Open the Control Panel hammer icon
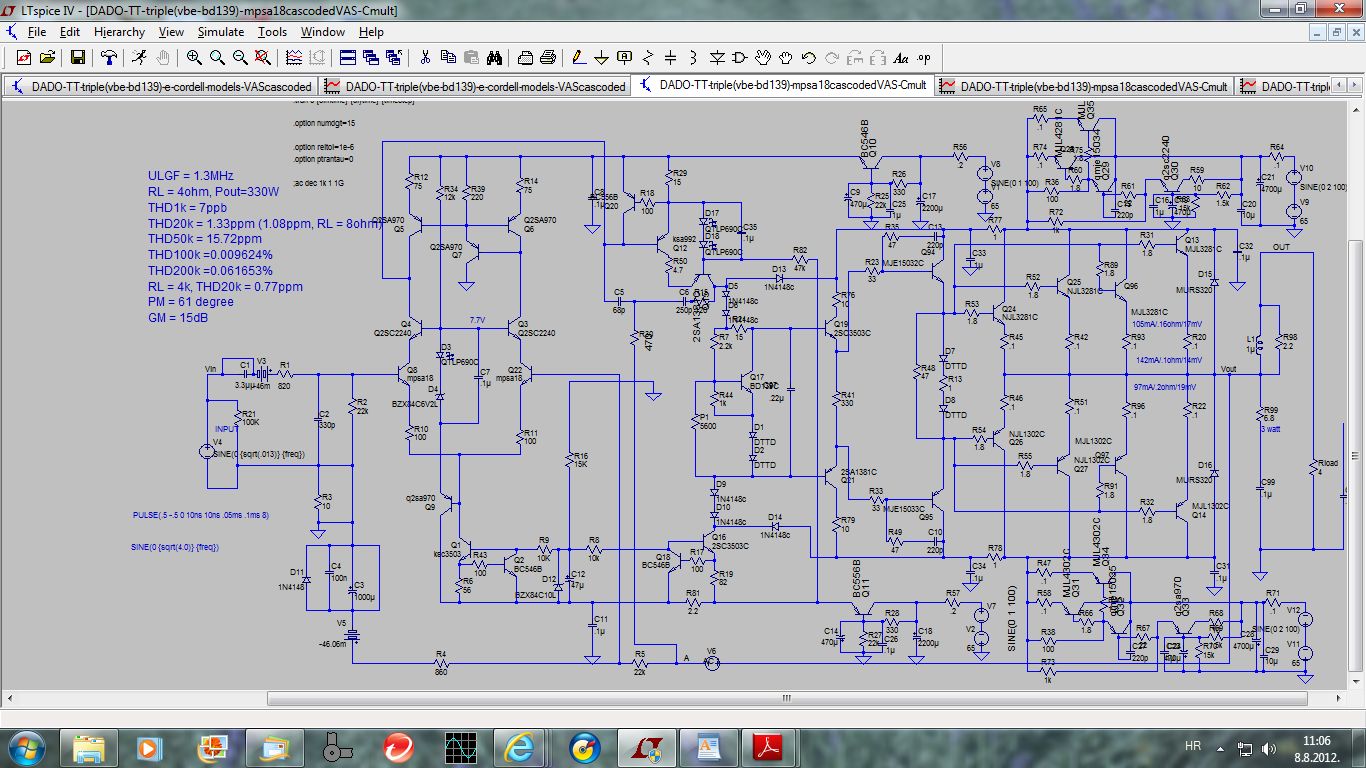The height and width of the screenshot is (768, 1366). click(x=109, y=57)
